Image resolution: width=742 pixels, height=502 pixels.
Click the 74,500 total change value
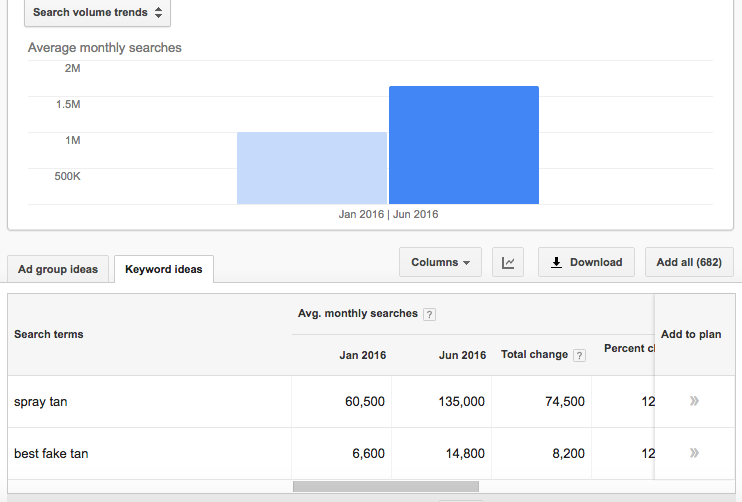click(x=565, y=402)
